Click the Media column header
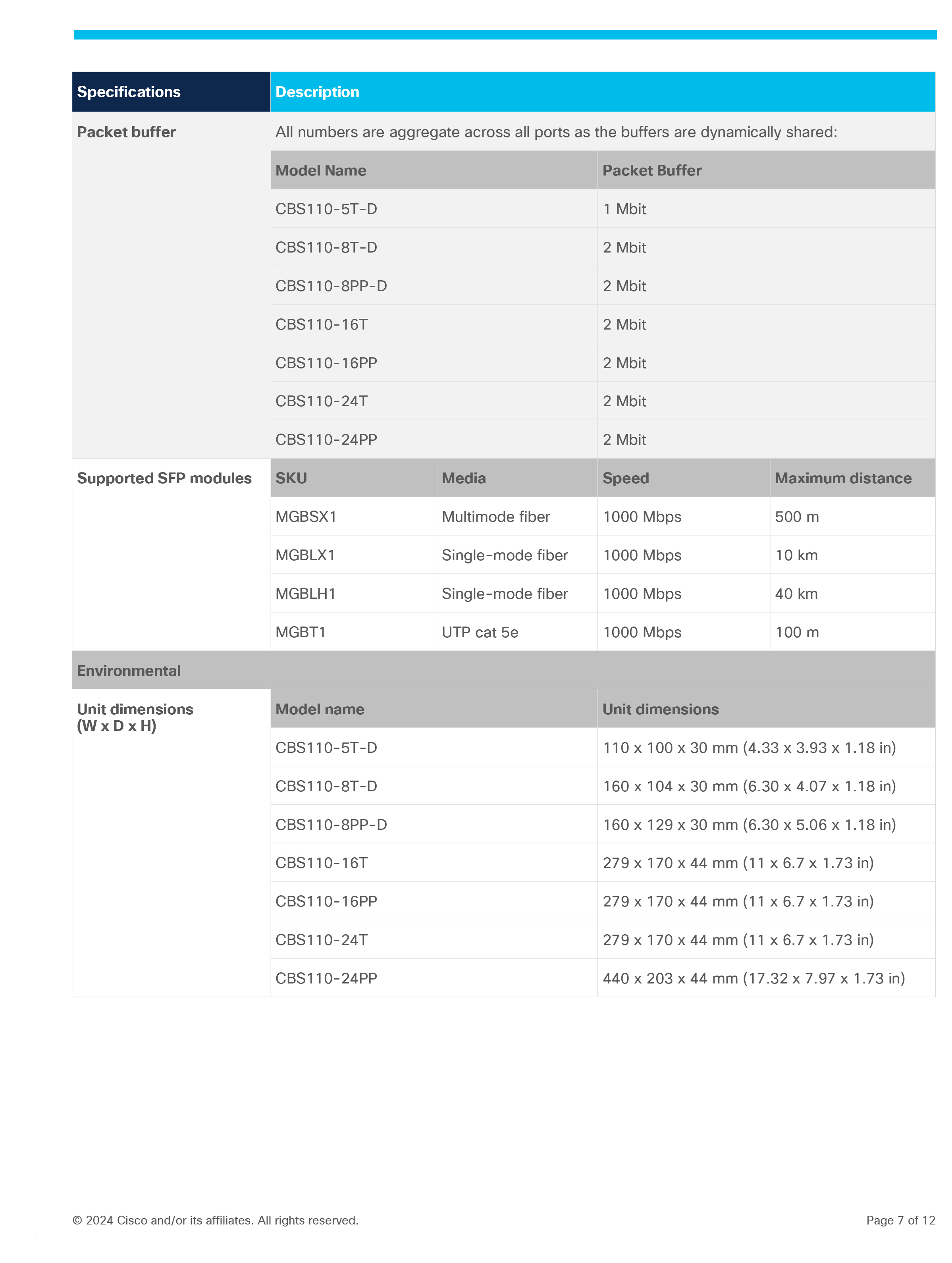 (x=463, y=478)
